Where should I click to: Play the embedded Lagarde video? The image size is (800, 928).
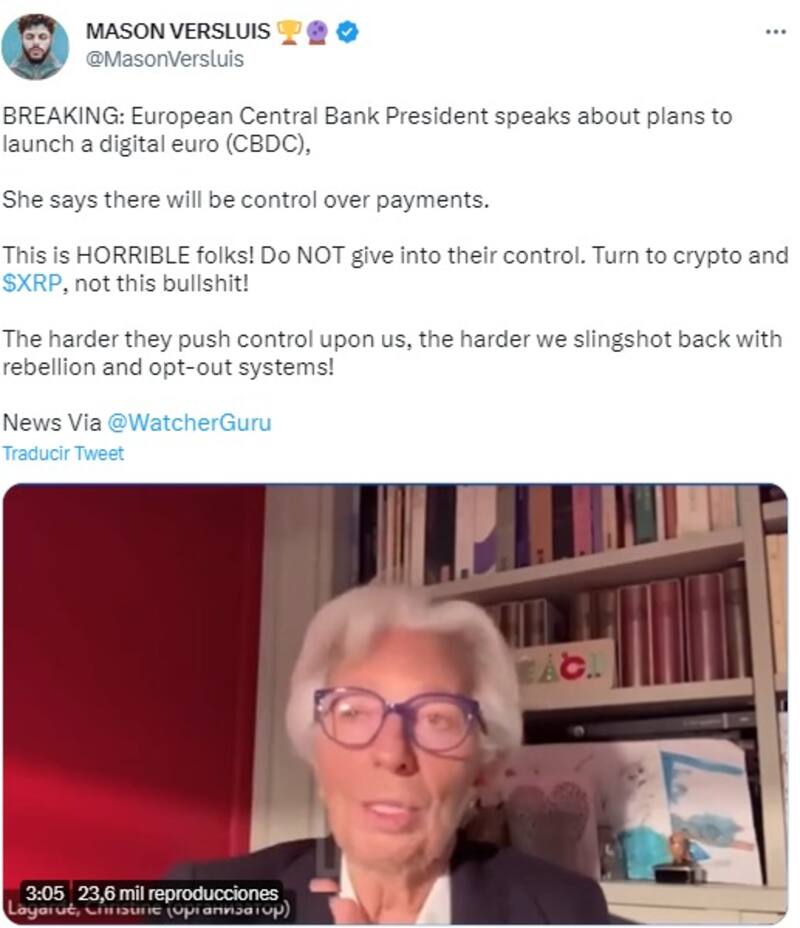tap(395, 704)
